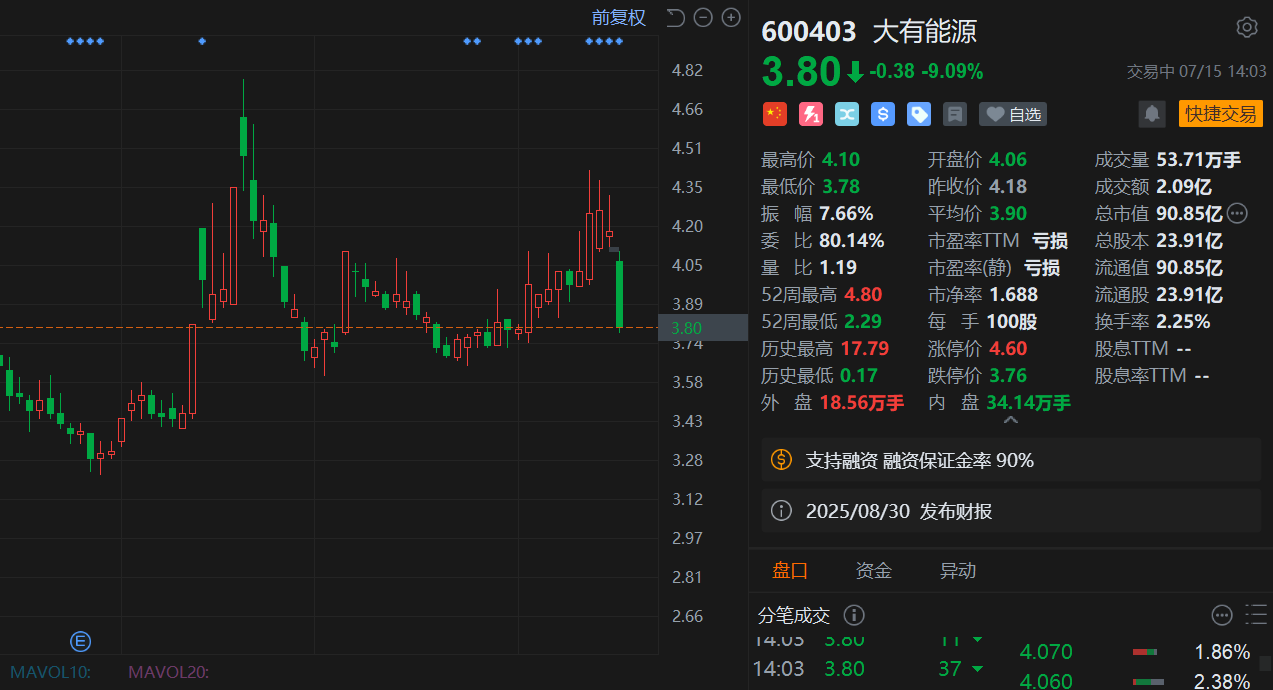Click the 涨停价 4.60 value
Viewport: 1273px width, 690px height.
[1008, 348]
